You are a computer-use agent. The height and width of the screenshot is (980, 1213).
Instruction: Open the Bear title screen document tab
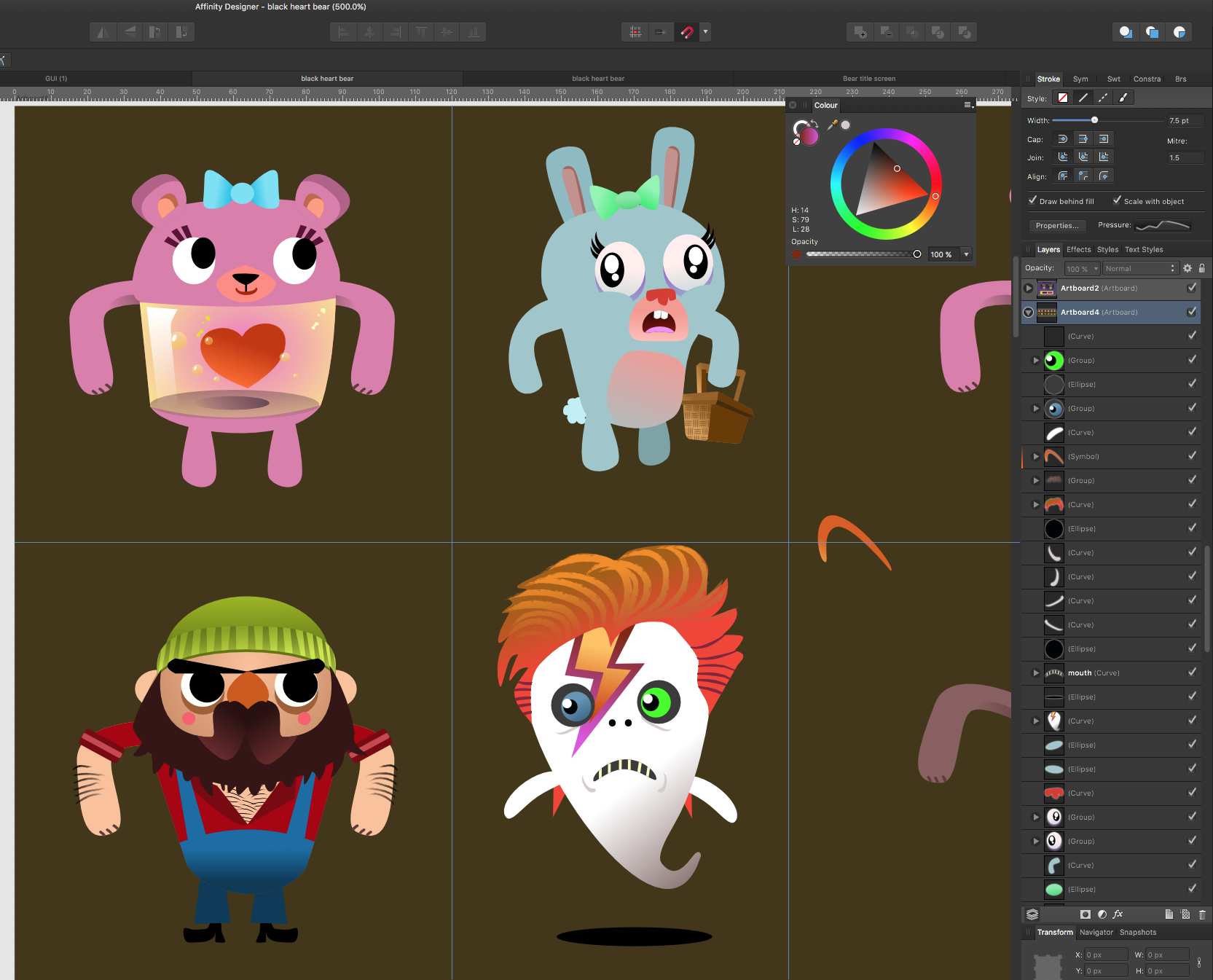tap(869, 79)
